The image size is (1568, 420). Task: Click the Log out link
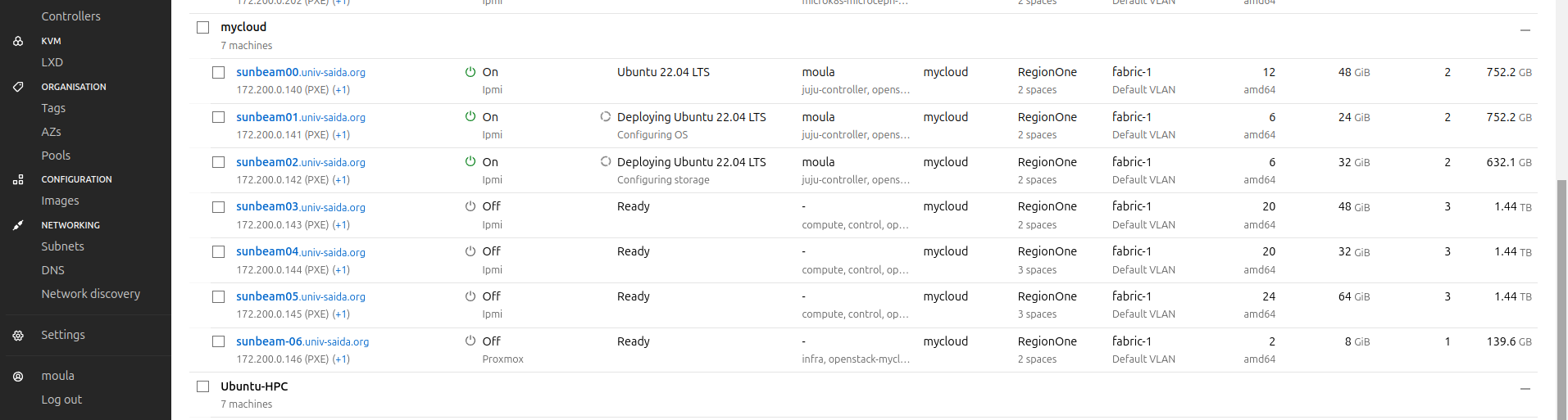pyautogui.click(x=62, y=400)
